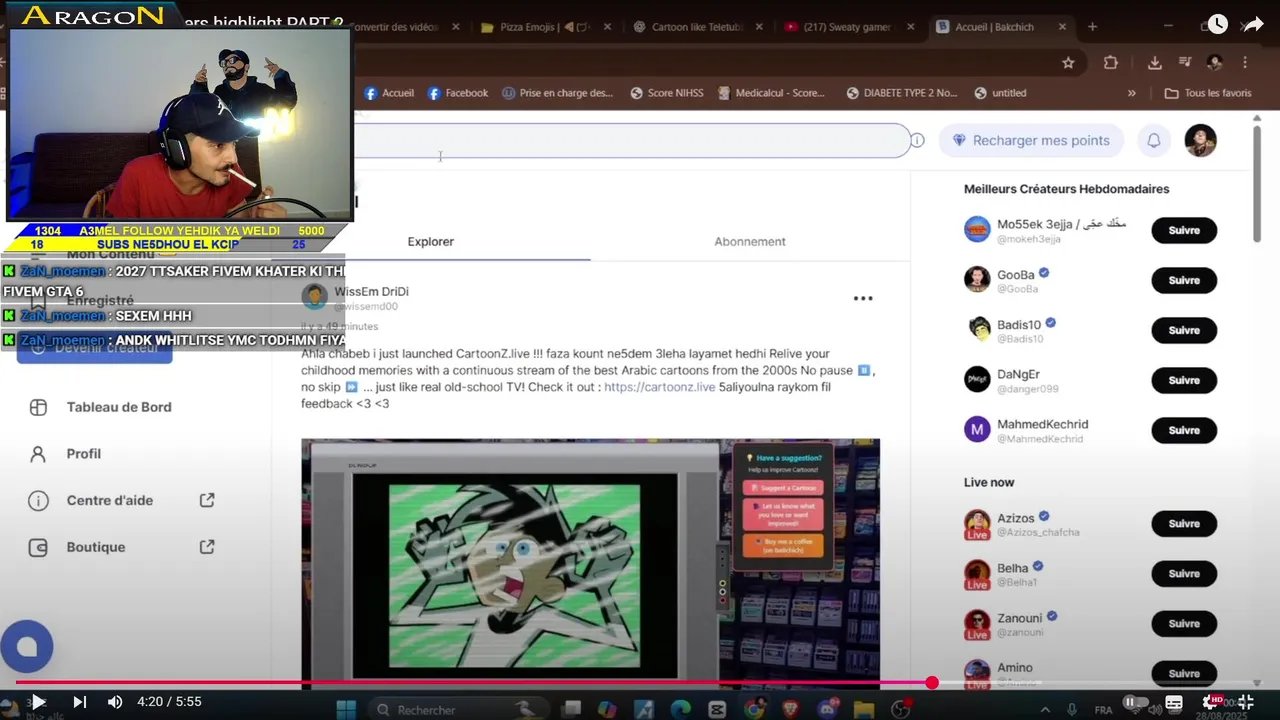Open DIABETE TYPE 2 bookmark

click(x=902, y=93)
